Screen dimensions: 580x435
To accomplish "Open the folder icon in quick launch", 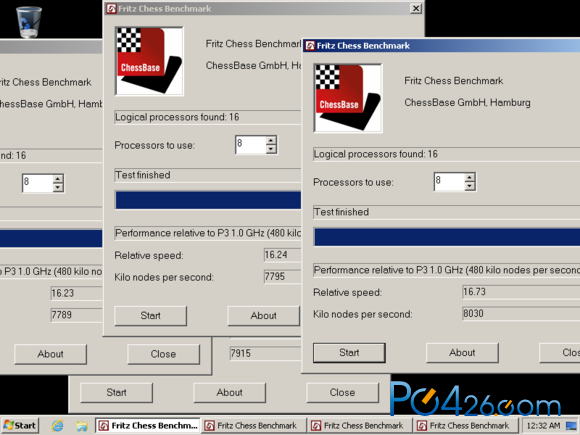I will [x=81, y=426].
